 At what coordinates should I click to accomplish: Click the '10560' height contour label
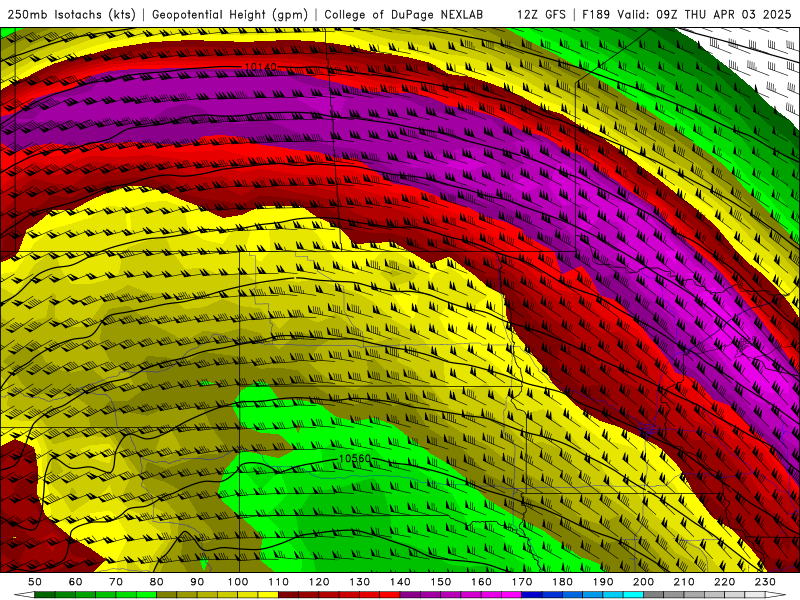[x=355, y=458]
